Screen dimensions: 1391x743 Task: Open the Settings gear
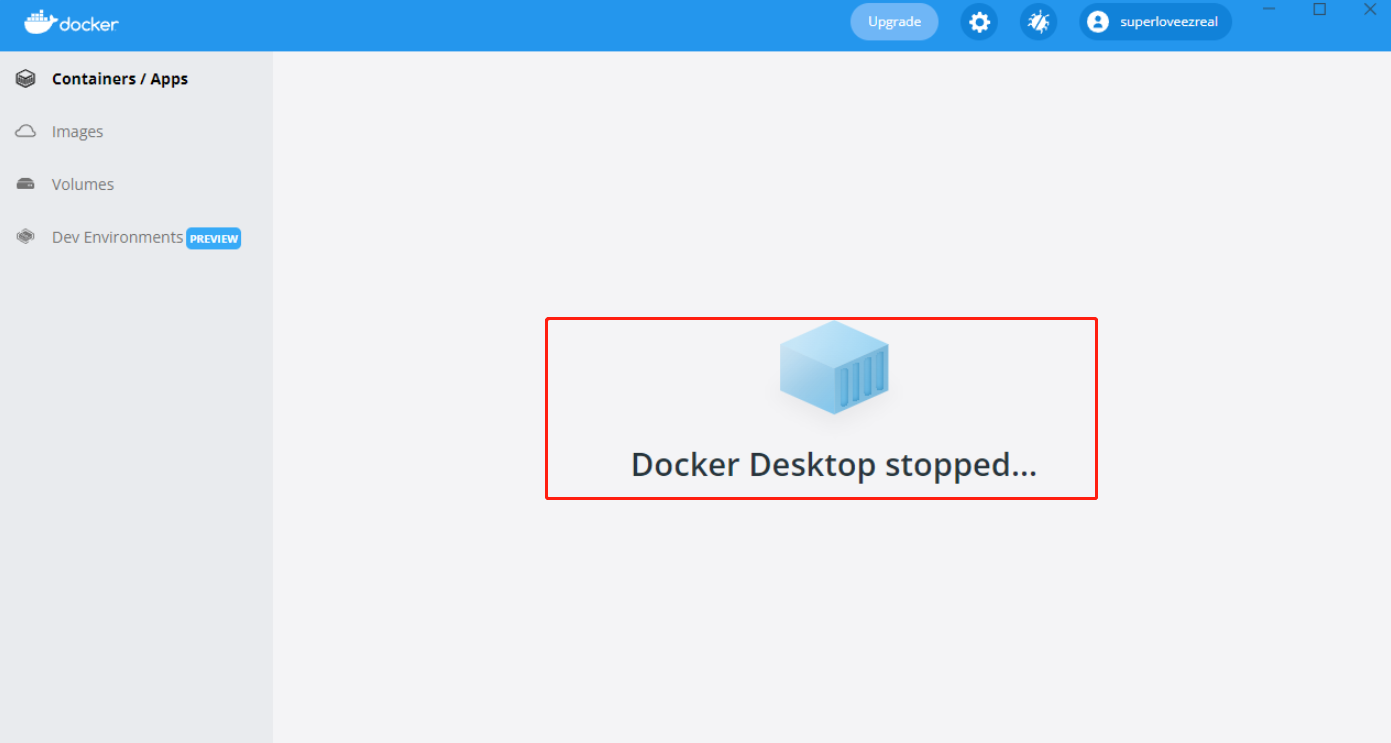coord(978,21)
